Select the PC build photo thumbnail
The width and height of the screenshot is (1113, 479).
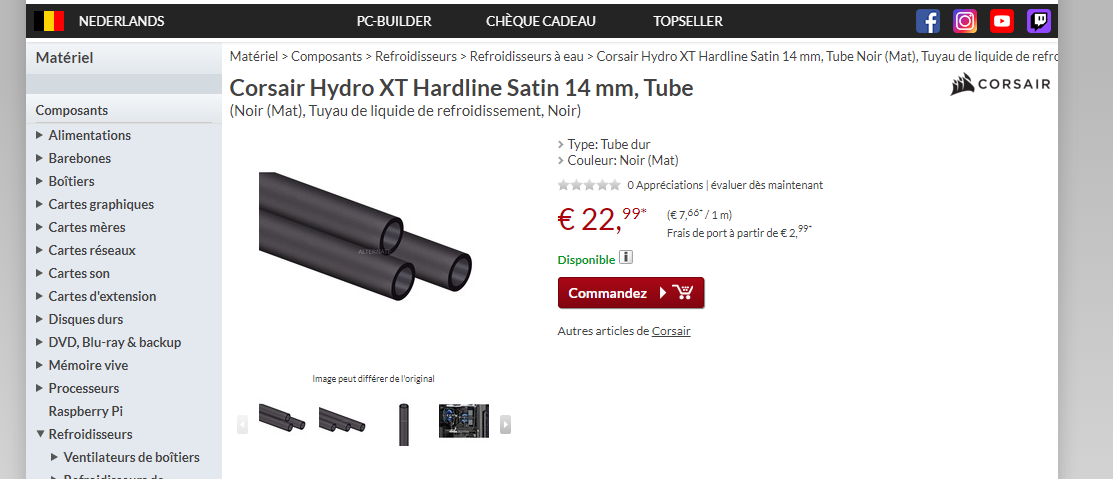click(x=464, y=421)
